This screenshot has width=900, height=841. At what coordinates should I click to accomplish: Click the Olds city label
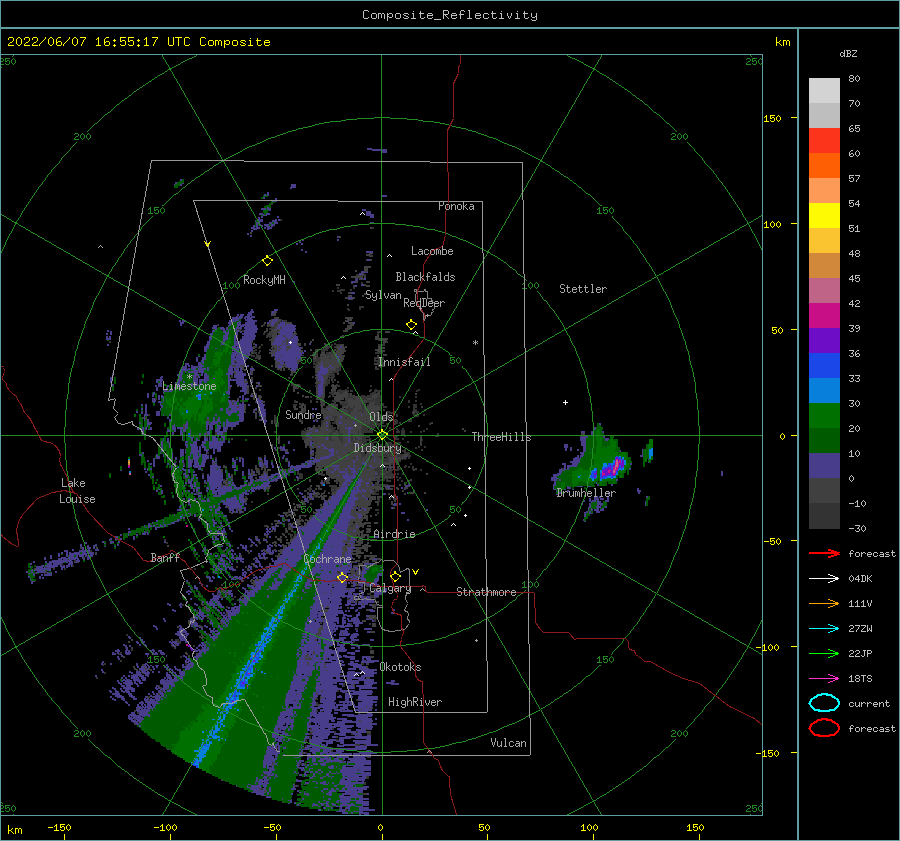tap(381, 417)
